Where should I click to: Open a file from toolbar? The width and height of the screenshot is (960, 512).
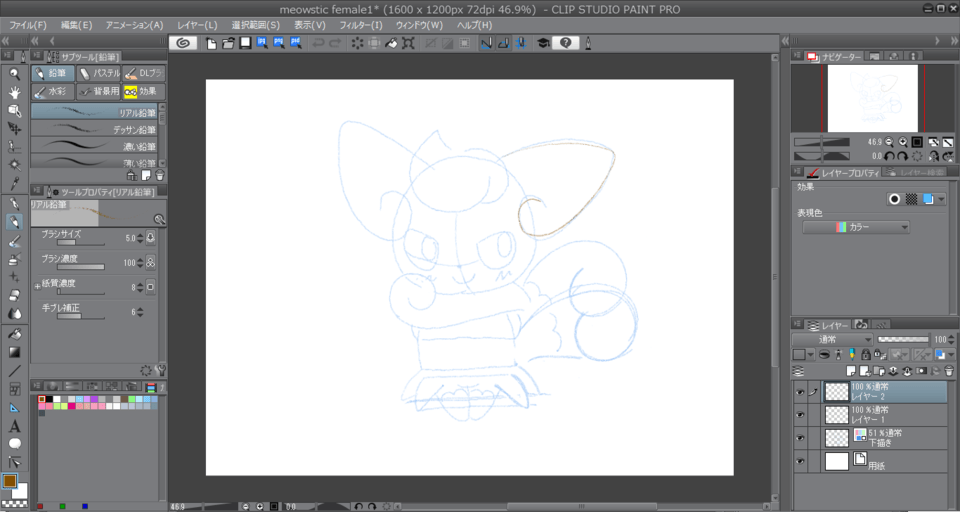click(228, 43)
